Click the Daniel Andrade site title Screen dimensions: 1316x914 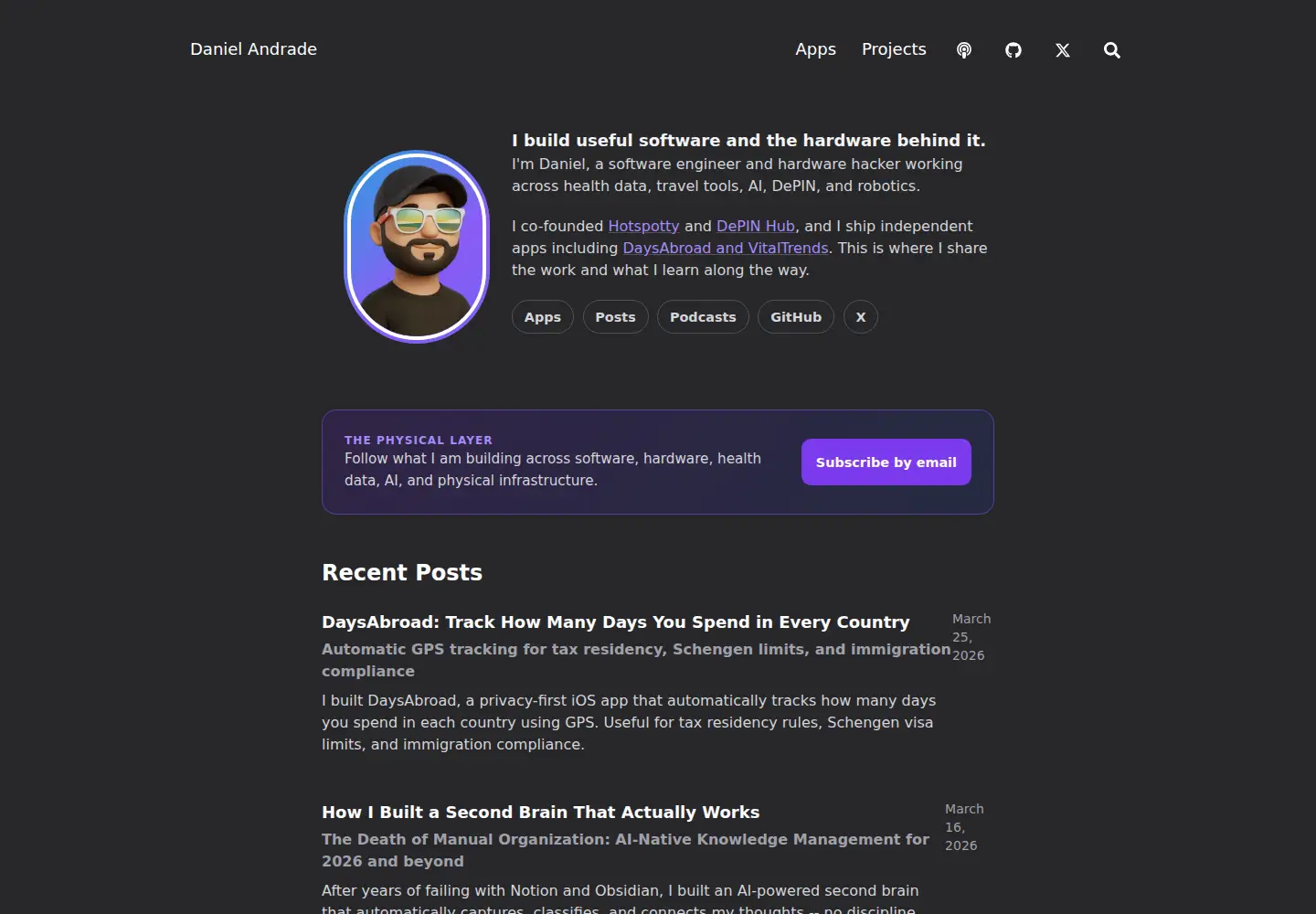coord(253,49)
